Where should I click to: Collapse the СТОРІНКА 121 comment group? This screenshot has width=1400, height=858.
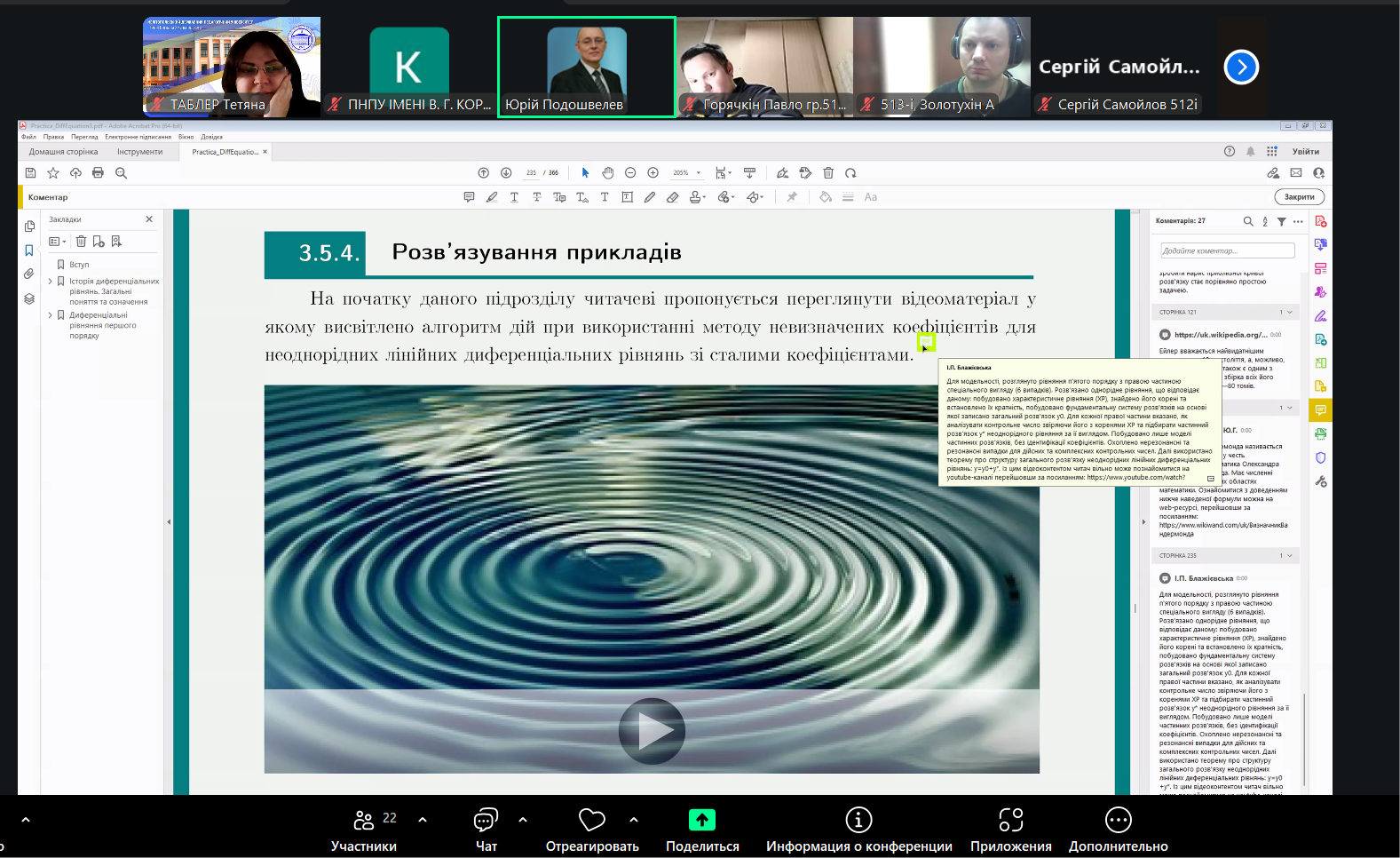pos(1289,313)
